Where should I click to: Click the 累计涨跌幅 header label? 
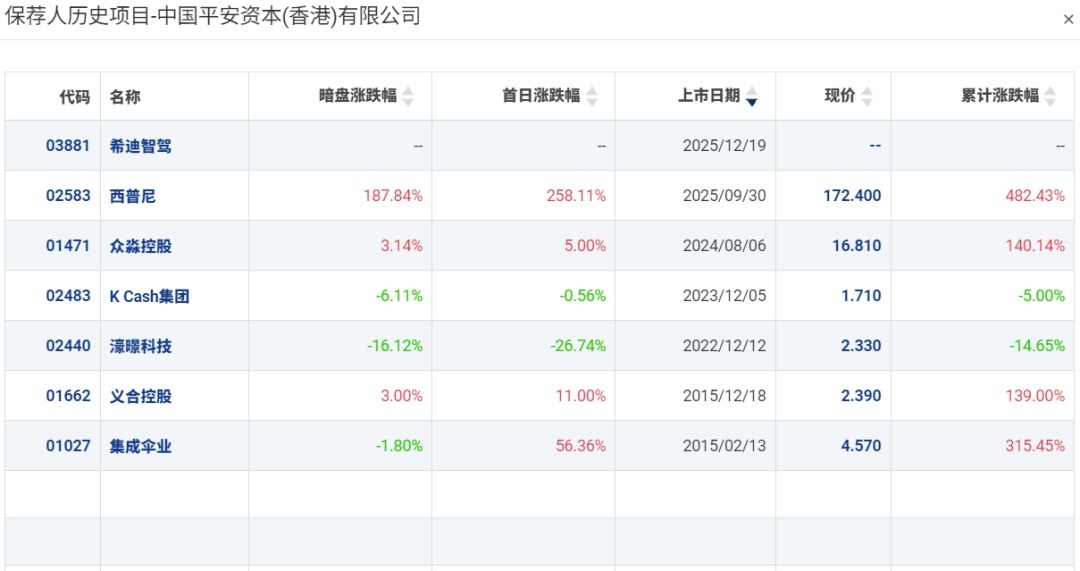pyautogui.click(x=1000, y=96)
